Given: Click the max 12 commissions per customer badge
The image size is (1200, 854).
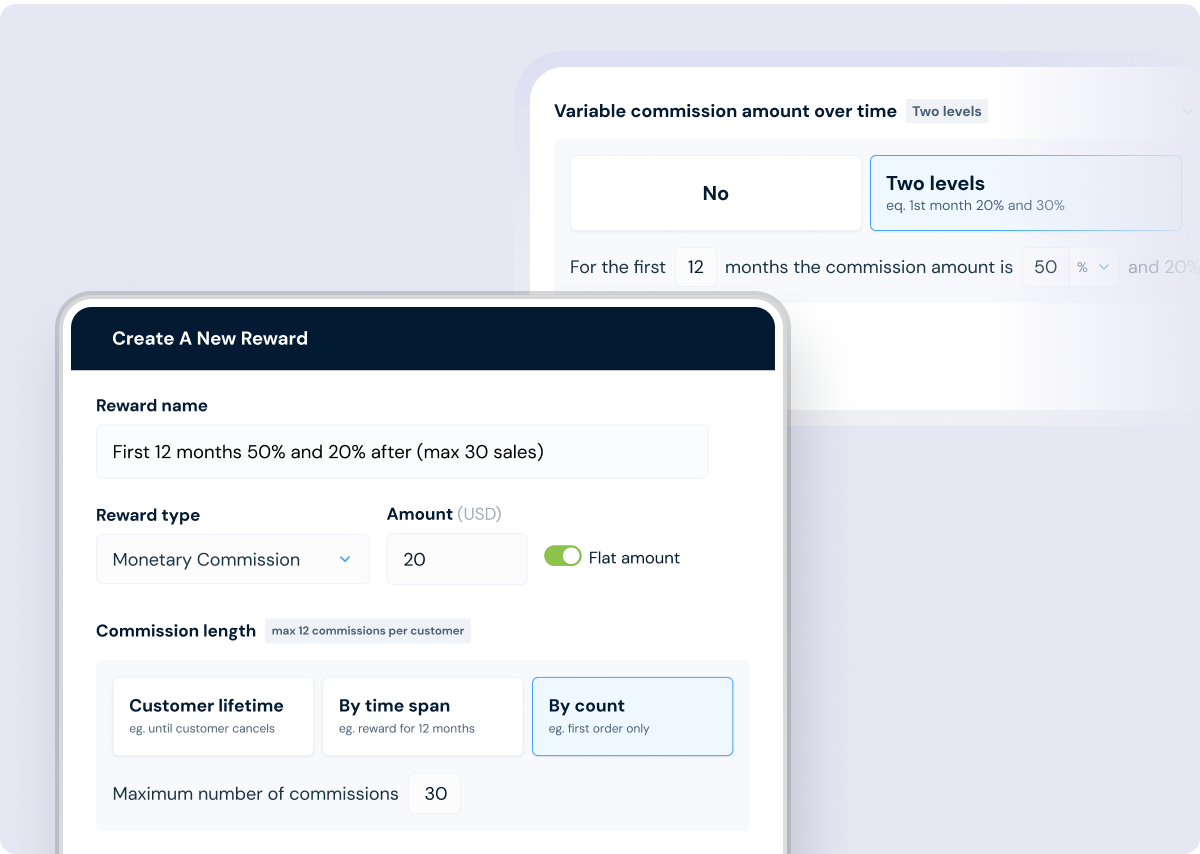Looking at the screenshot, I should point(368,631).
